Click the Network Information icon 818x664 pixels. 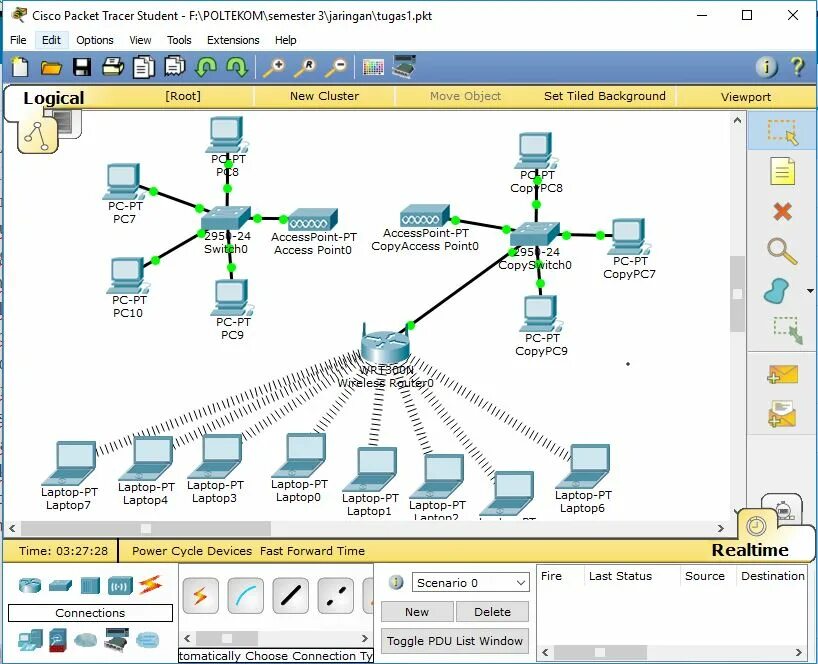pos(767,67)
